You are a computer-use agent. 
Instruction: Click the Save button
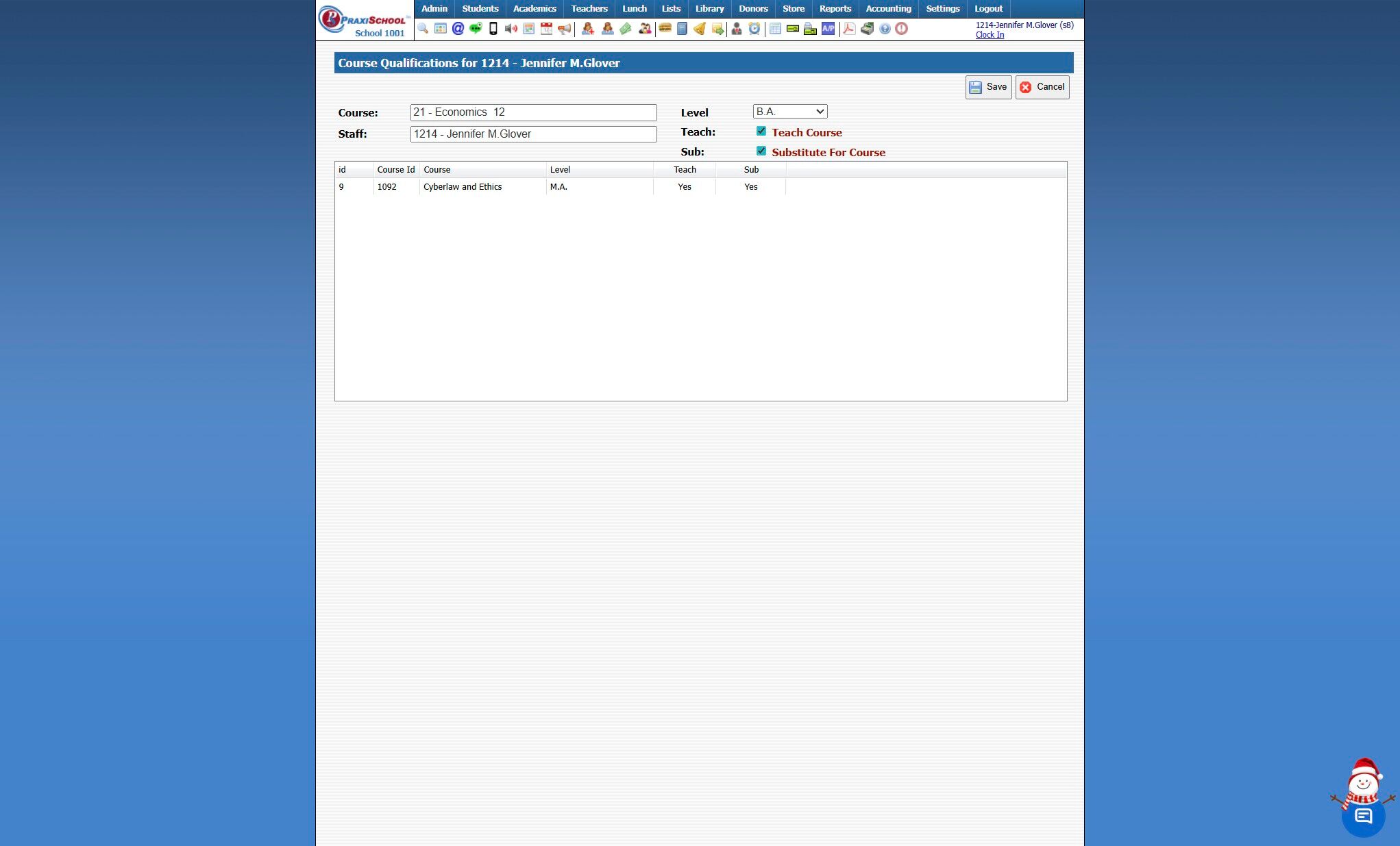(988, 87)
